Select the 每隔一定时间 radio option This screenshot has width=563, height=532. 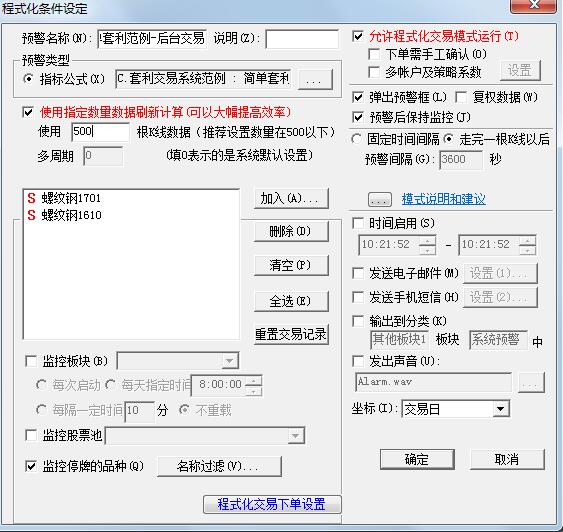click(x=41, y=410)
